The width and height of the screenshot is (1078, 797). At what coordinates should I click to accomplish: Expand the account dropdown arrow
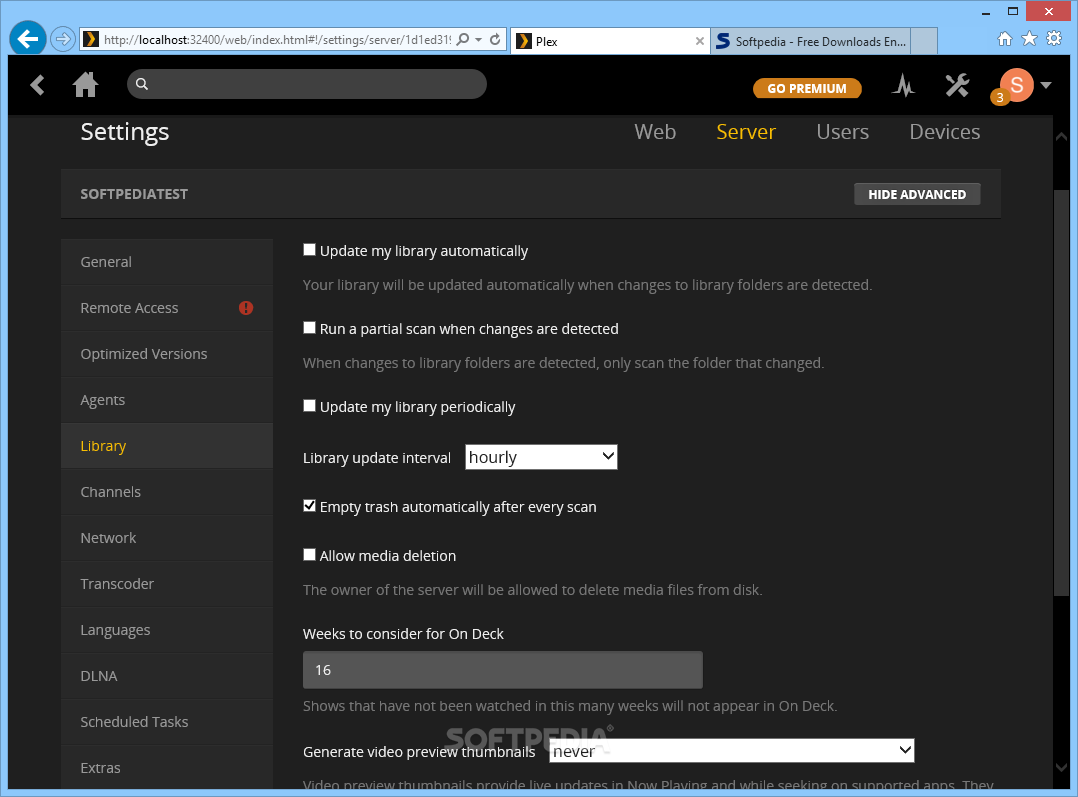point(1046,85)
